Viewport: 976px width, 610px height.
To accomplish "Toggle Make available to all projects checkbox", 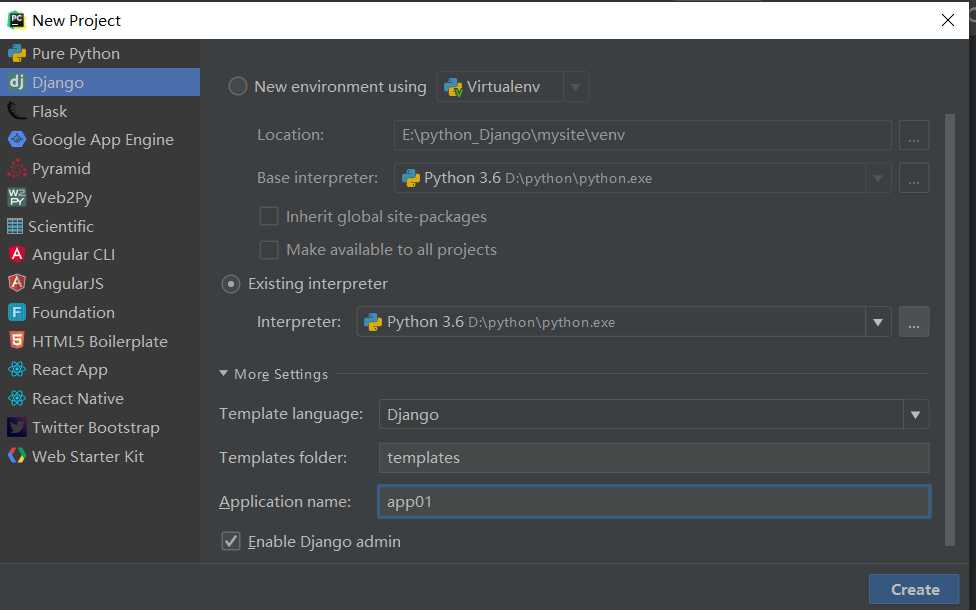I will [x=268, y=250].
